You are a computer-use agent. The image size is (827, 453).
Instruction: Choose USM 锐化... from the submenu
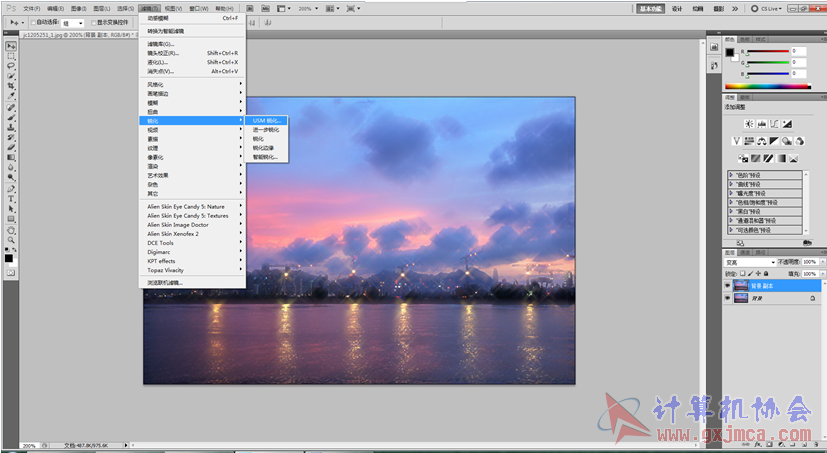(267, 120)
